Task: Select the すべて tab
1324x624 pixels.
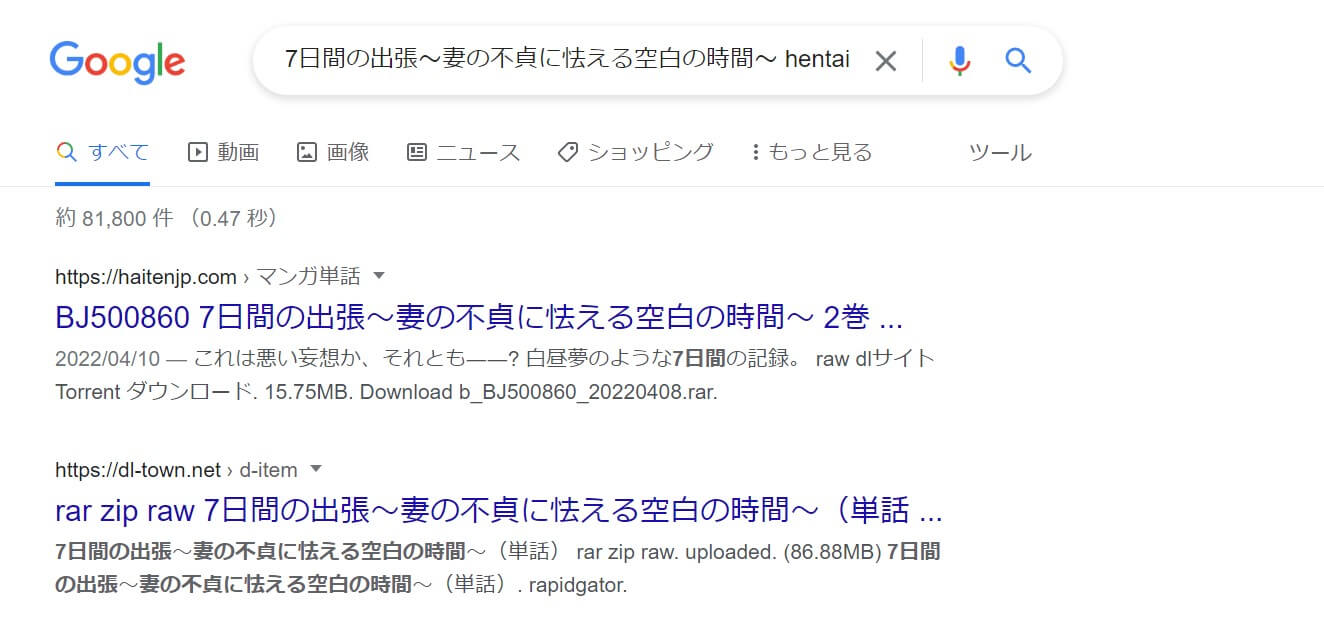Action: [x=102, y=152]
